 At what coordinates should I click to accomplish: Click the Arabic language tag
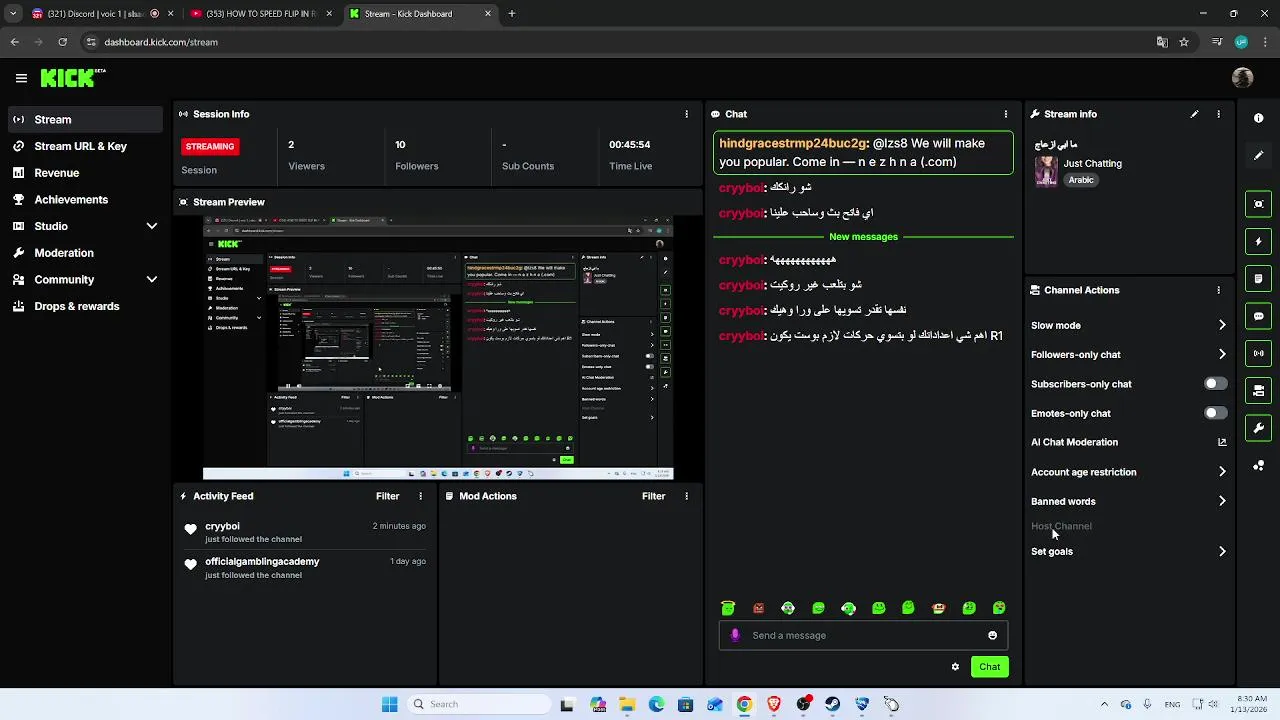1081,180
